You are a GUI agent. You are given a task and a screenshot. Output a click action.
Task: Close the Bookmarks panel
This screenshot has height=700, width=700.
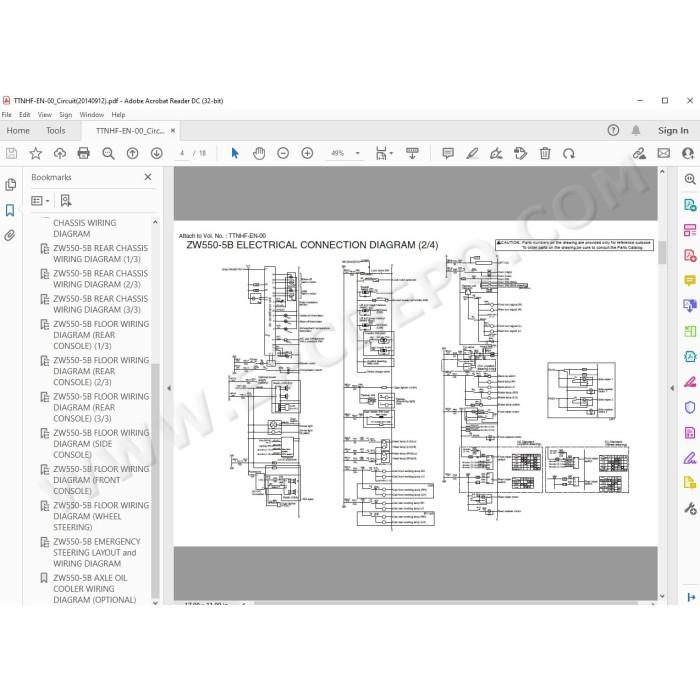[148, 177]
